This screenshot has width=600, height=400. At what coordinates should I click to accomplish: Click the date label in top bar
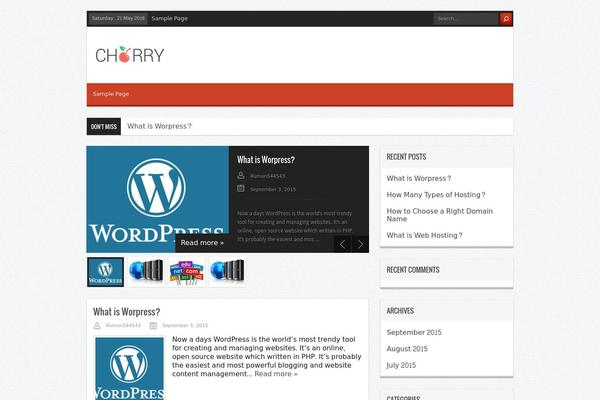click(118, 18)
